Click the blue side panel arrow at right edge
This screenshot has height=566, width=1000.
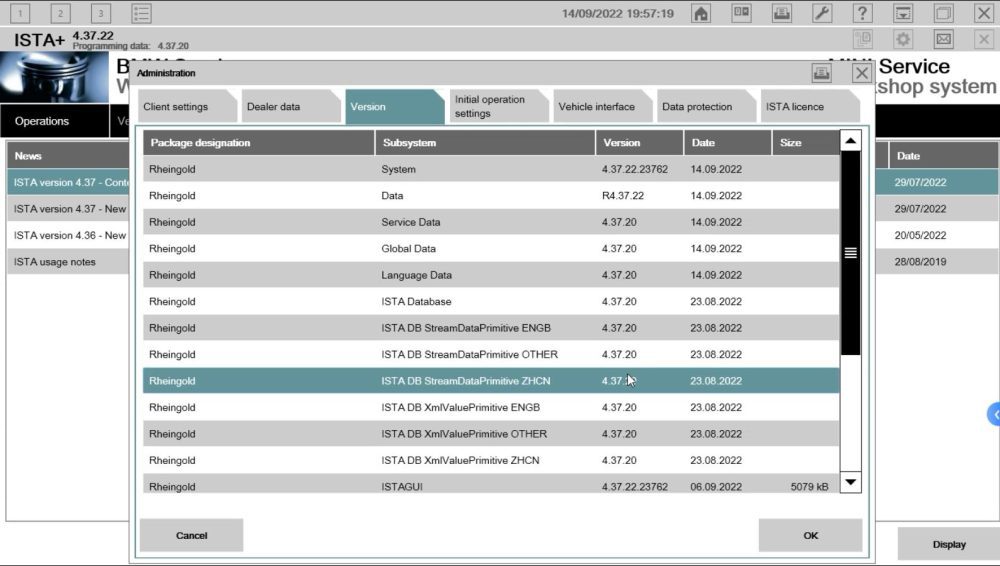pyautogui.click(x=994, y=414)
